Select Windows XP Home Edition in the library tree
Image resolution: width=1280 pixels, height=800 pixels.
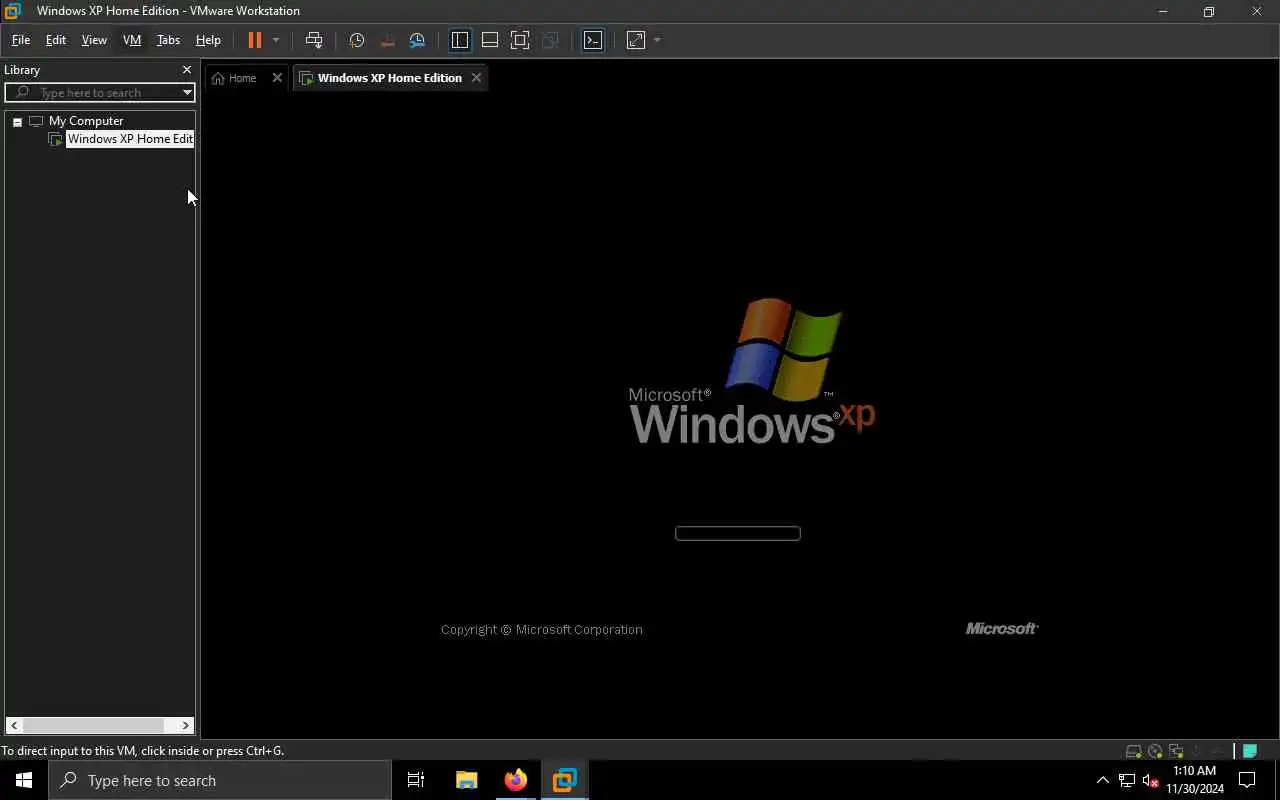point(130,139)
